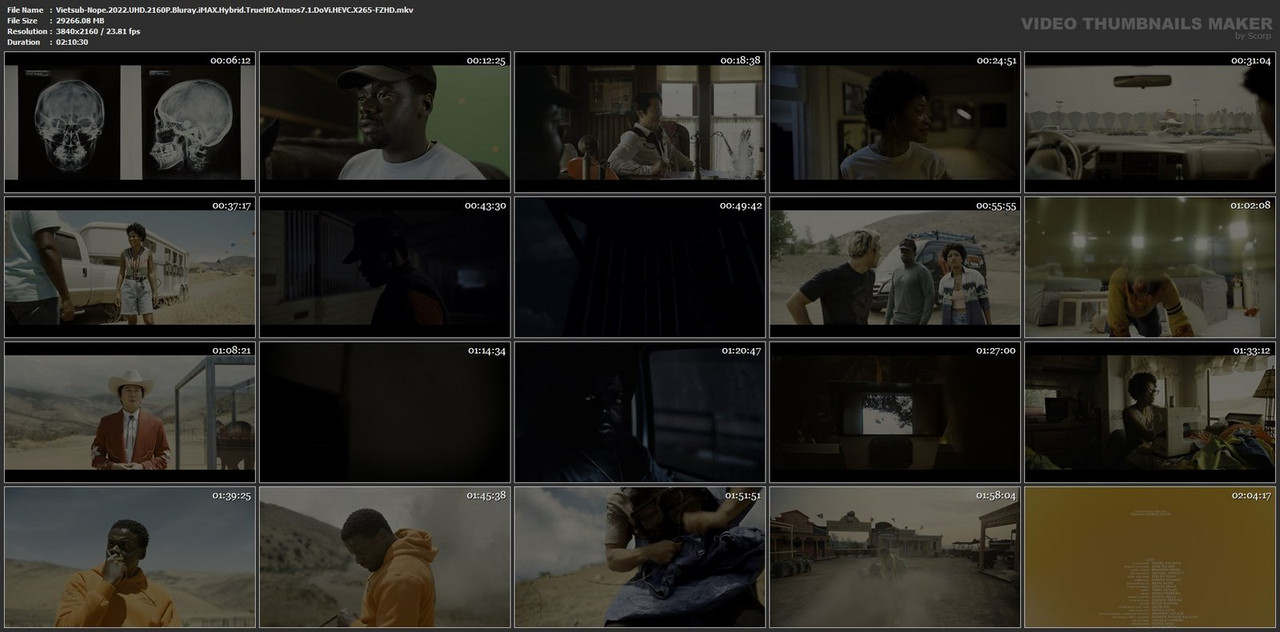Click the kitchen scene thumbnail at 00:18:38
The width and height of the screenshot is (1280, 632).
pyautogui.click(x=640, y=122)
